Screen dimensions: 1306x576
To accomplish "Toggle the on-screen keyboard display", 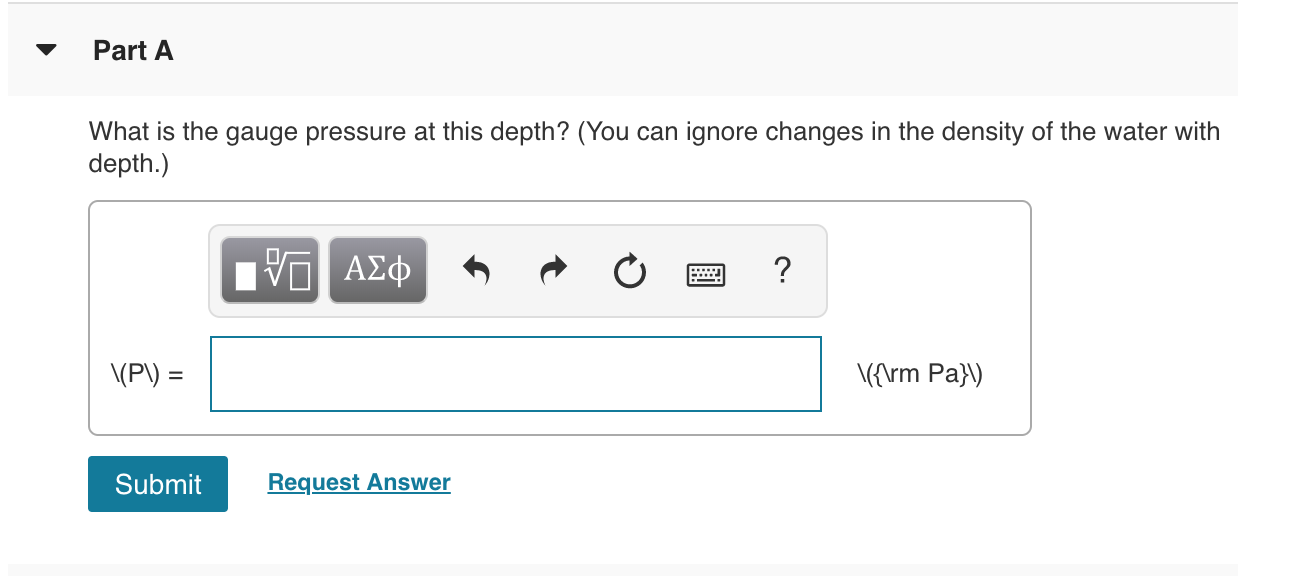I will pos(705,272).
